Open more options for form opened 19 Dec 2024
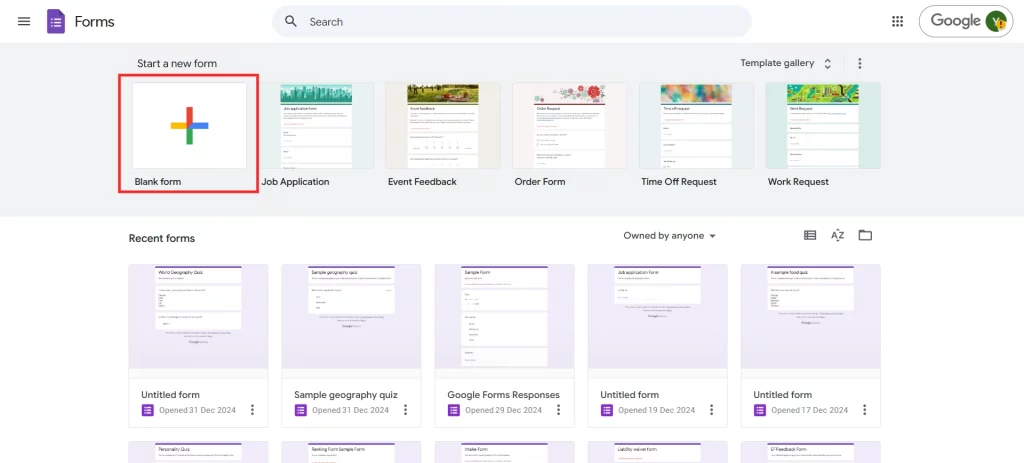1024x463 pixels. (711, 410)
